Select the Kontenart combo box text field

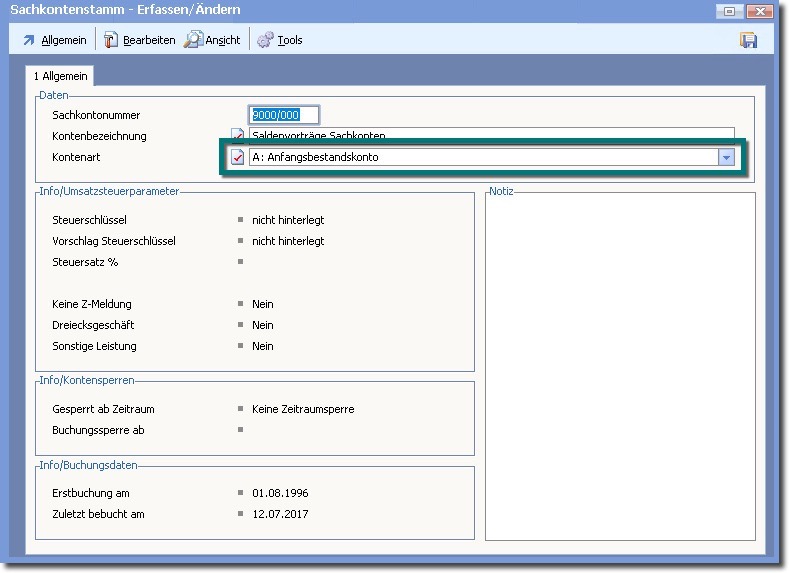pyautogui.click(x=482, y=157)
